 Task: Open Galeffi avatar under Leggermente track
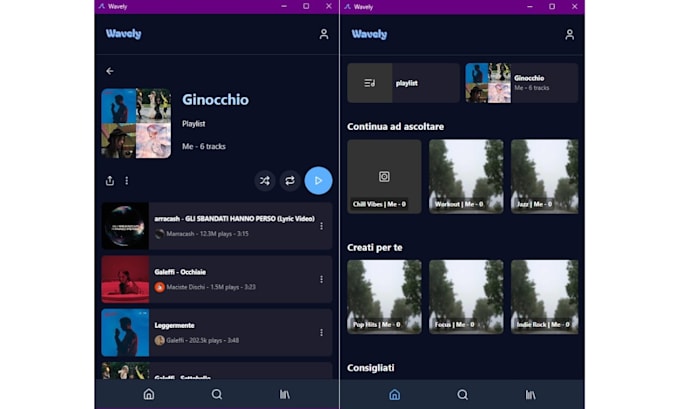pyautogui.click(x=160, y=340)
